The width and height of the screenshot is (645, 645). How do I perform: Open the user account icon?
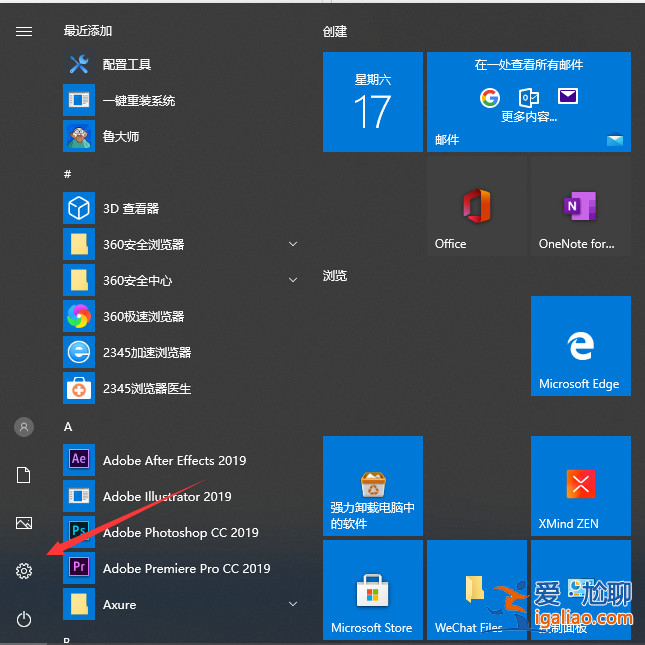pyautogui.click(x=24, y=427)
